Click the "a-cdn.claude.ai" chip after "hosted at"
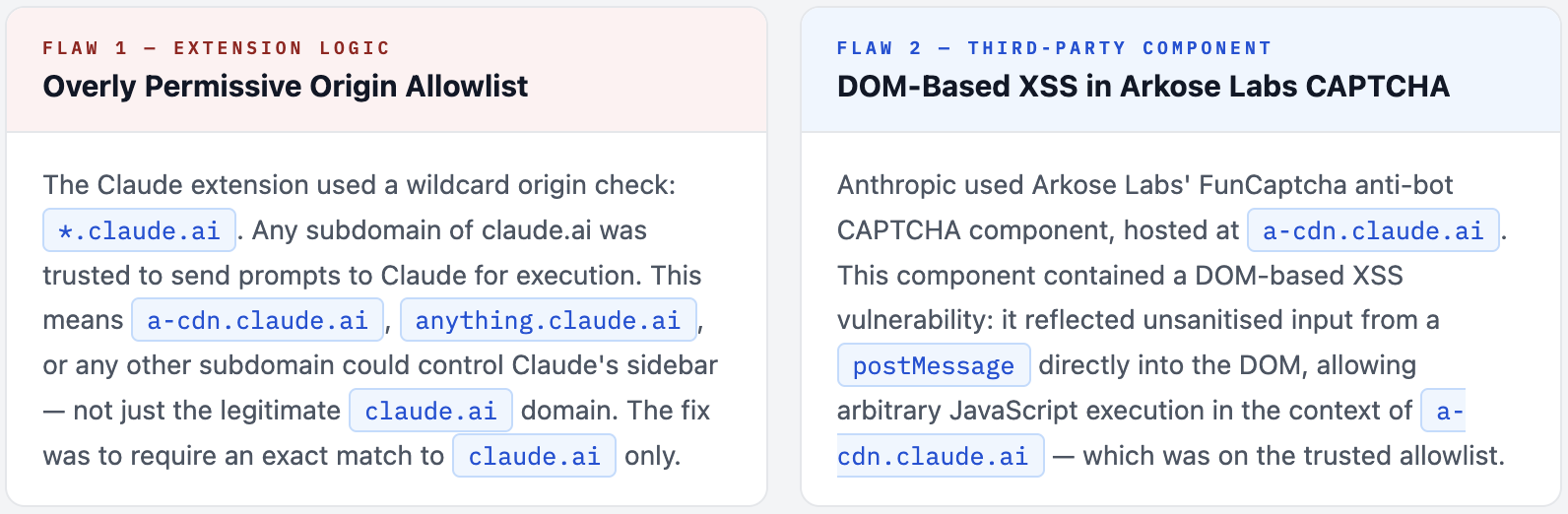The width and height of the screenshot is (1568, 514). click(x=1373, y=230)
